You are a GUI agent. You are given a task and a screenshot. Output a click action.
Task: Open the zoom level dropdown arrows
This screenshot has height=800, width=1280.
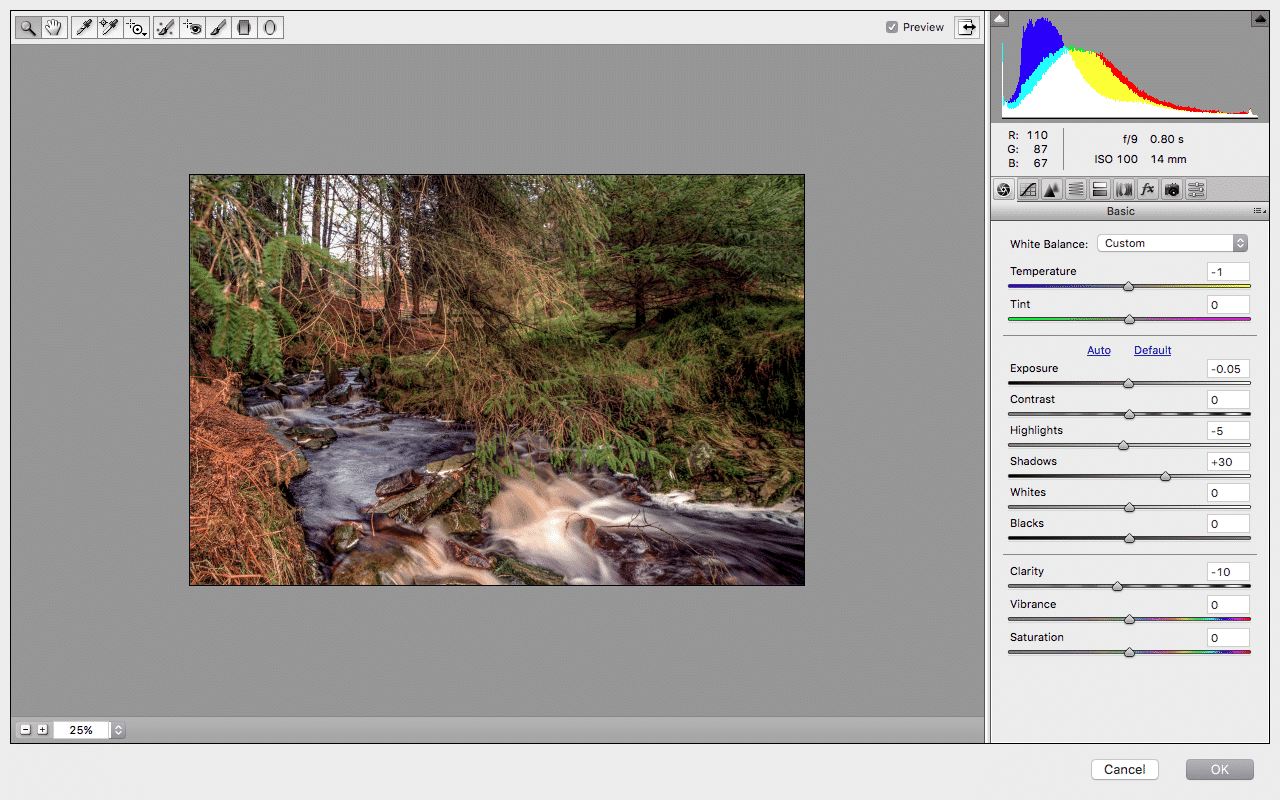118,730
